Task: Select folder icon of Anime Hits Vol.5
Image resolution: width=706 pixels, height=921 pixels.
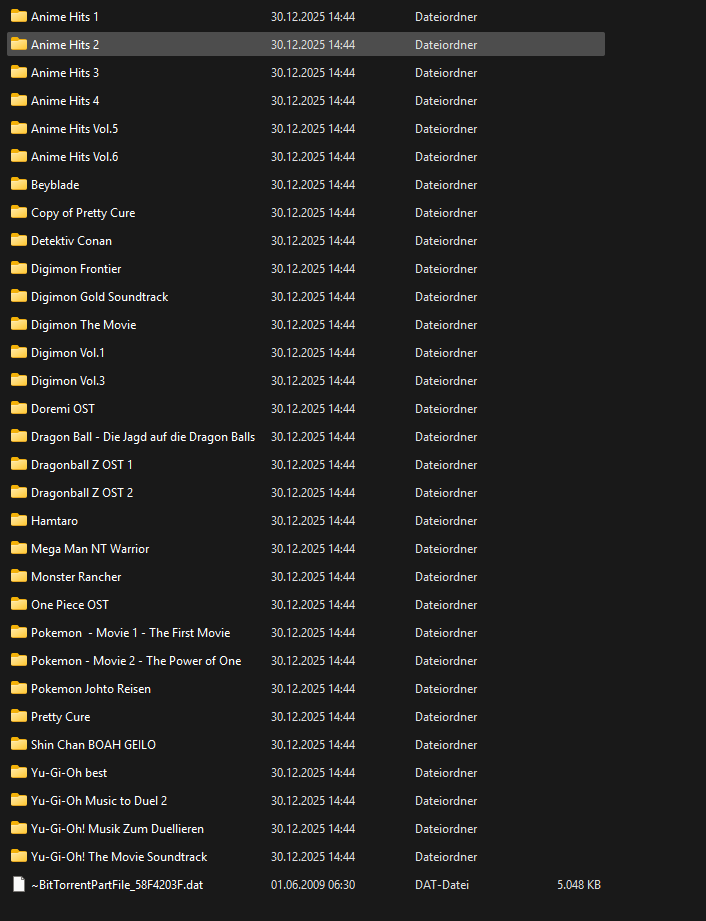Action: click(19, 128)
